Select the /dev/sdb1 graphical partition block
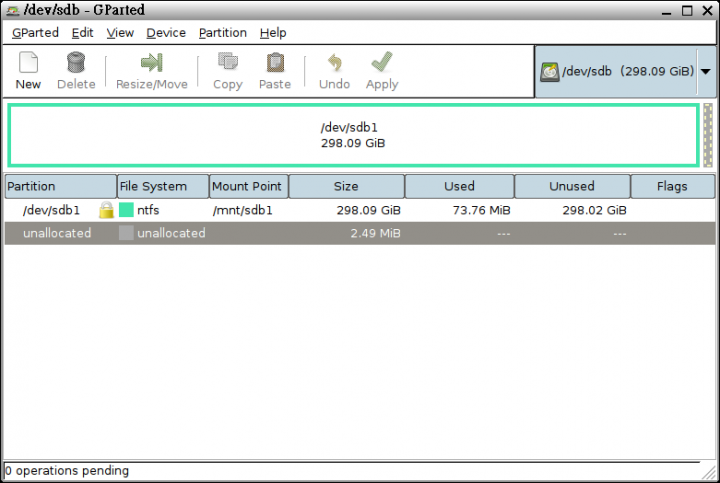Screen dimensions: 720x483 point(354,135)
